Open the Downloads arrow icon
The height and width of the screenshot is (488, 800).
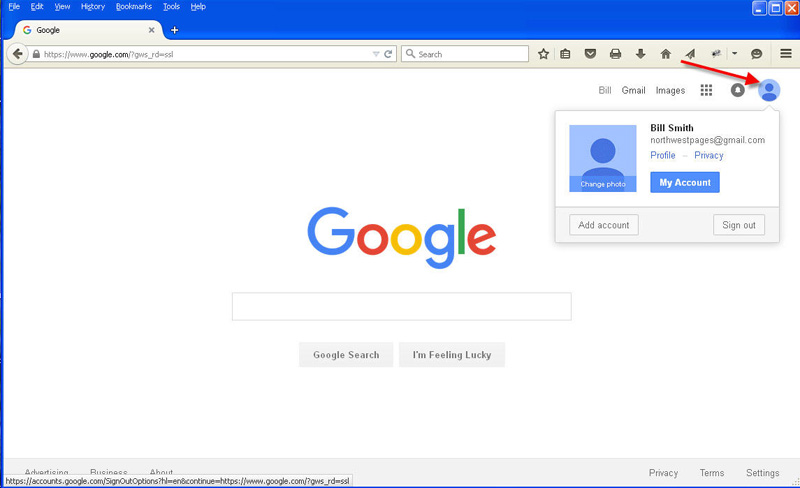640,54
